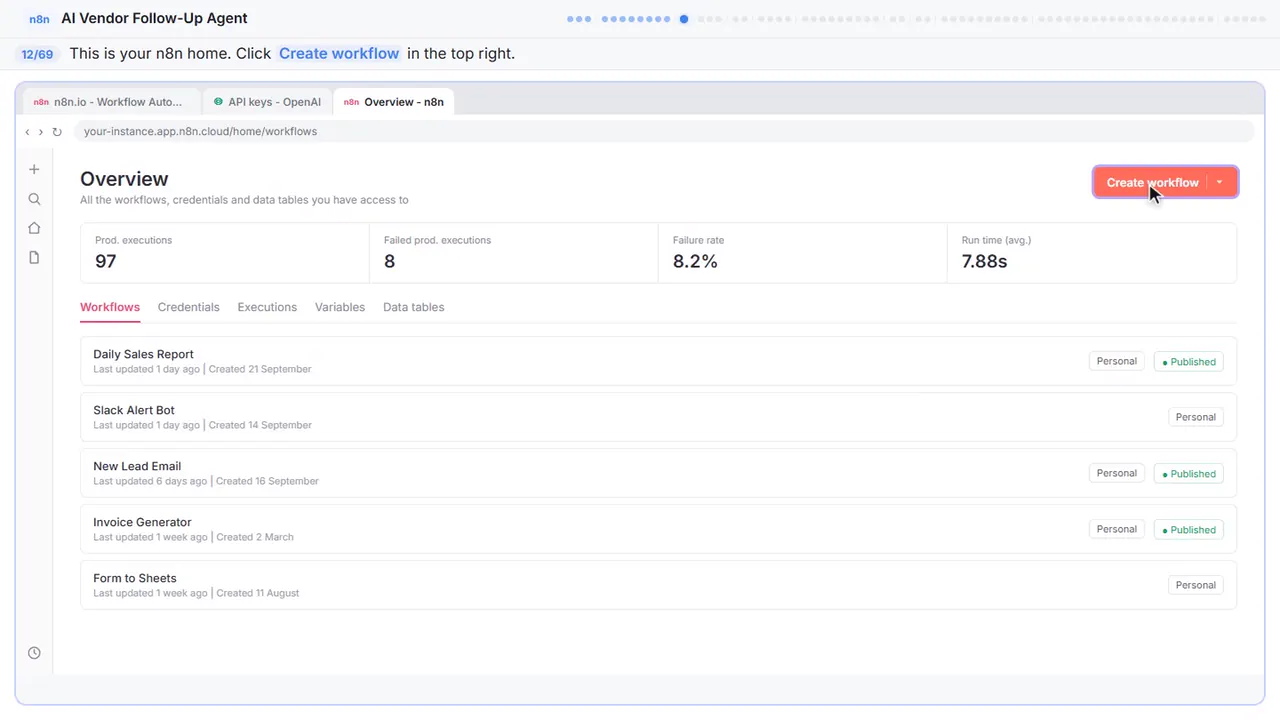Select the Variables tab
This screenshot has height=720, width=1280.
point(340,307)
